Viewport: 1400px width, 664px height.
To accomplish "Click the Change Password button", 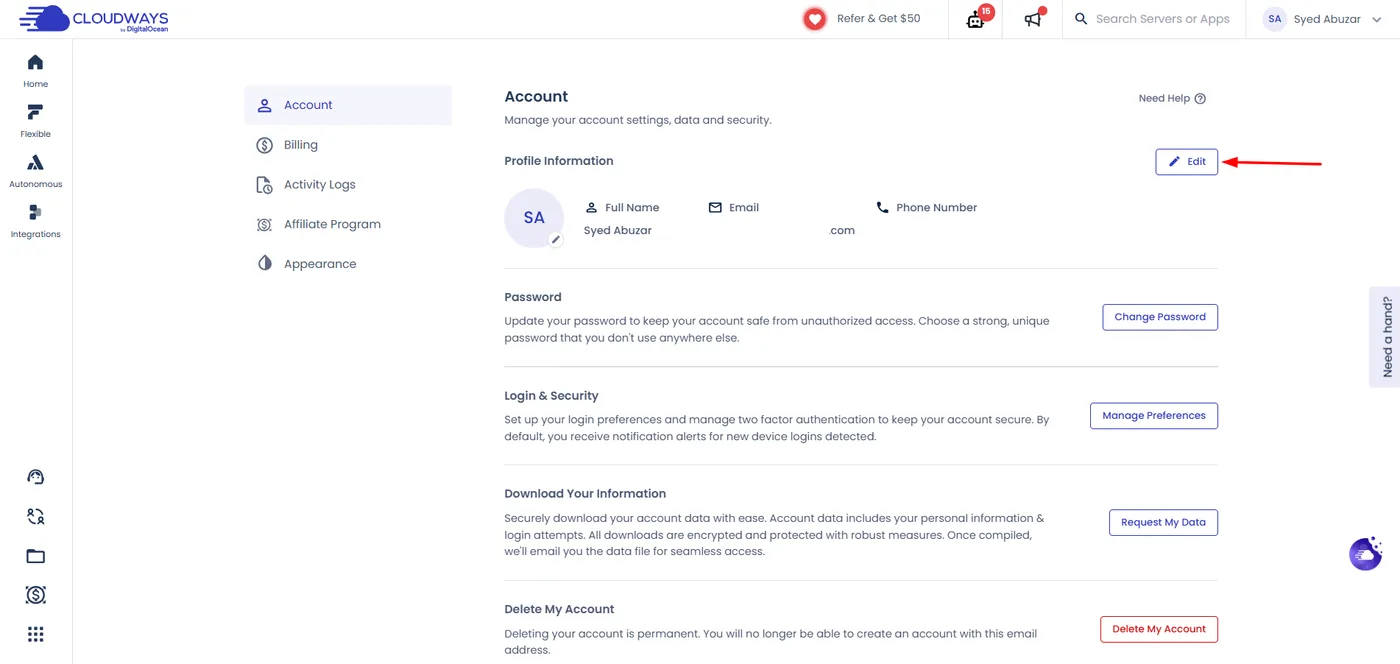I will pos(1160,317).
